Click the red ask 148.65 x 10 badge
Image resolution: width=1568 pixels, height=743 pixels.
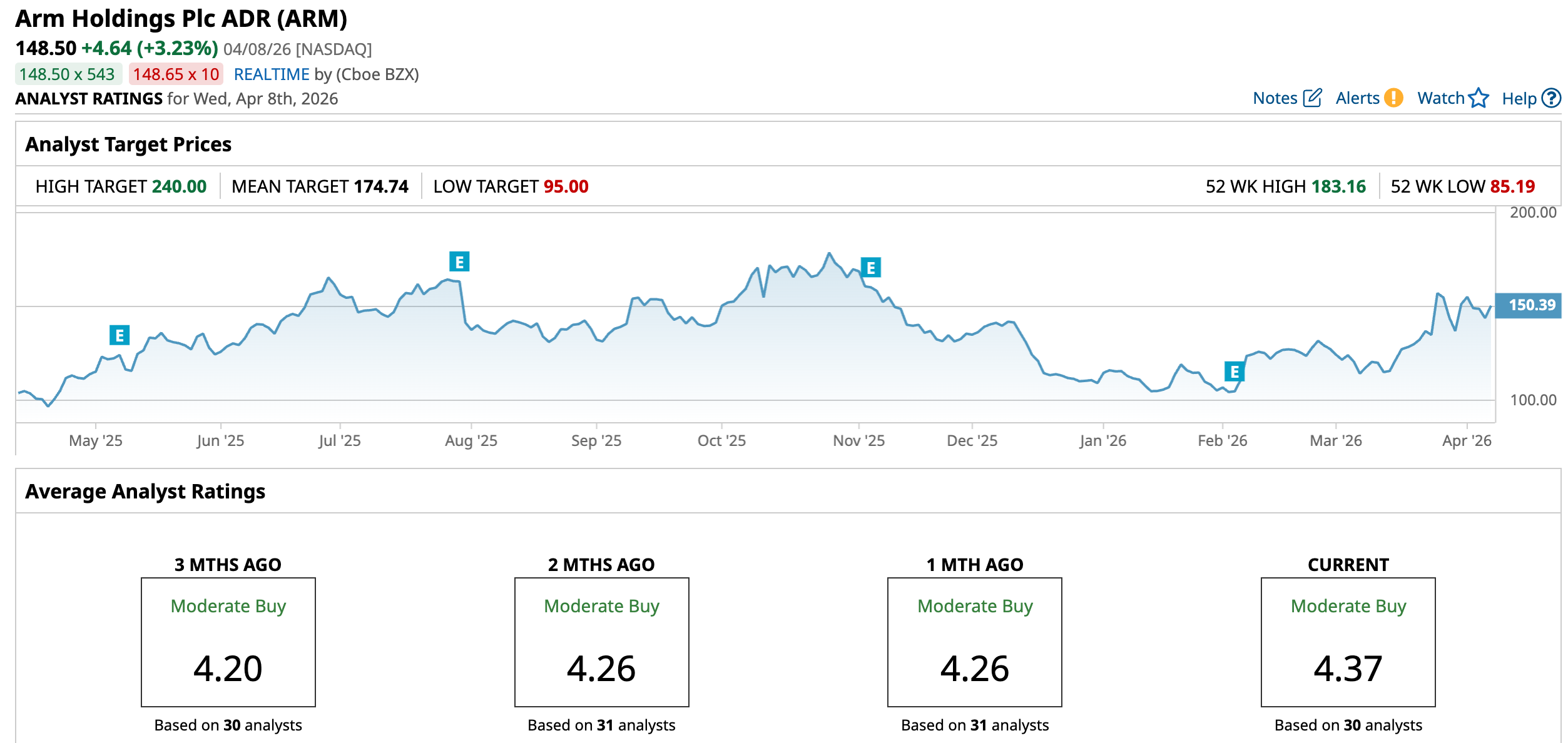tap(176, 74)
